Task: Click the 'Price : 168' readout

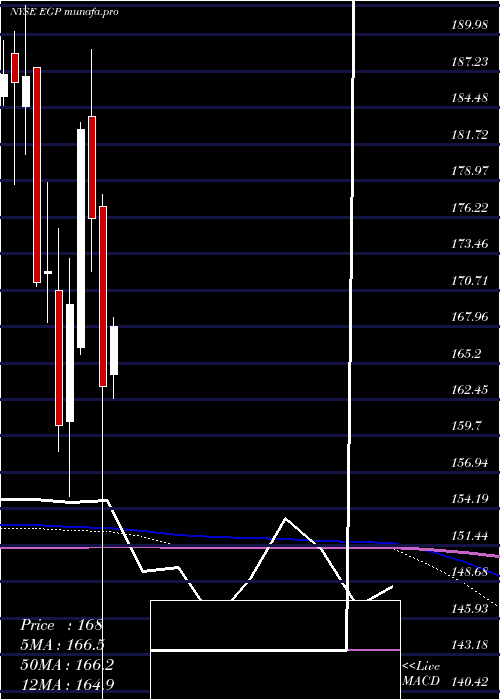Action: pyautogui.click(x=62, y=625)
